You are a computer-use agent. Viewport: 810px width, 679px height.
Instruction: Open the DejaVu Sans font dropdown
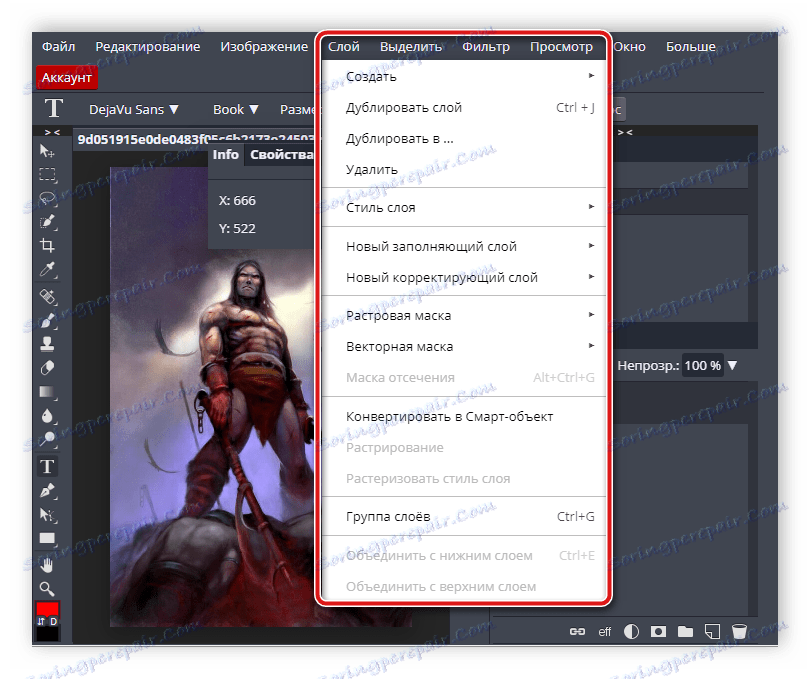[134, 110]
